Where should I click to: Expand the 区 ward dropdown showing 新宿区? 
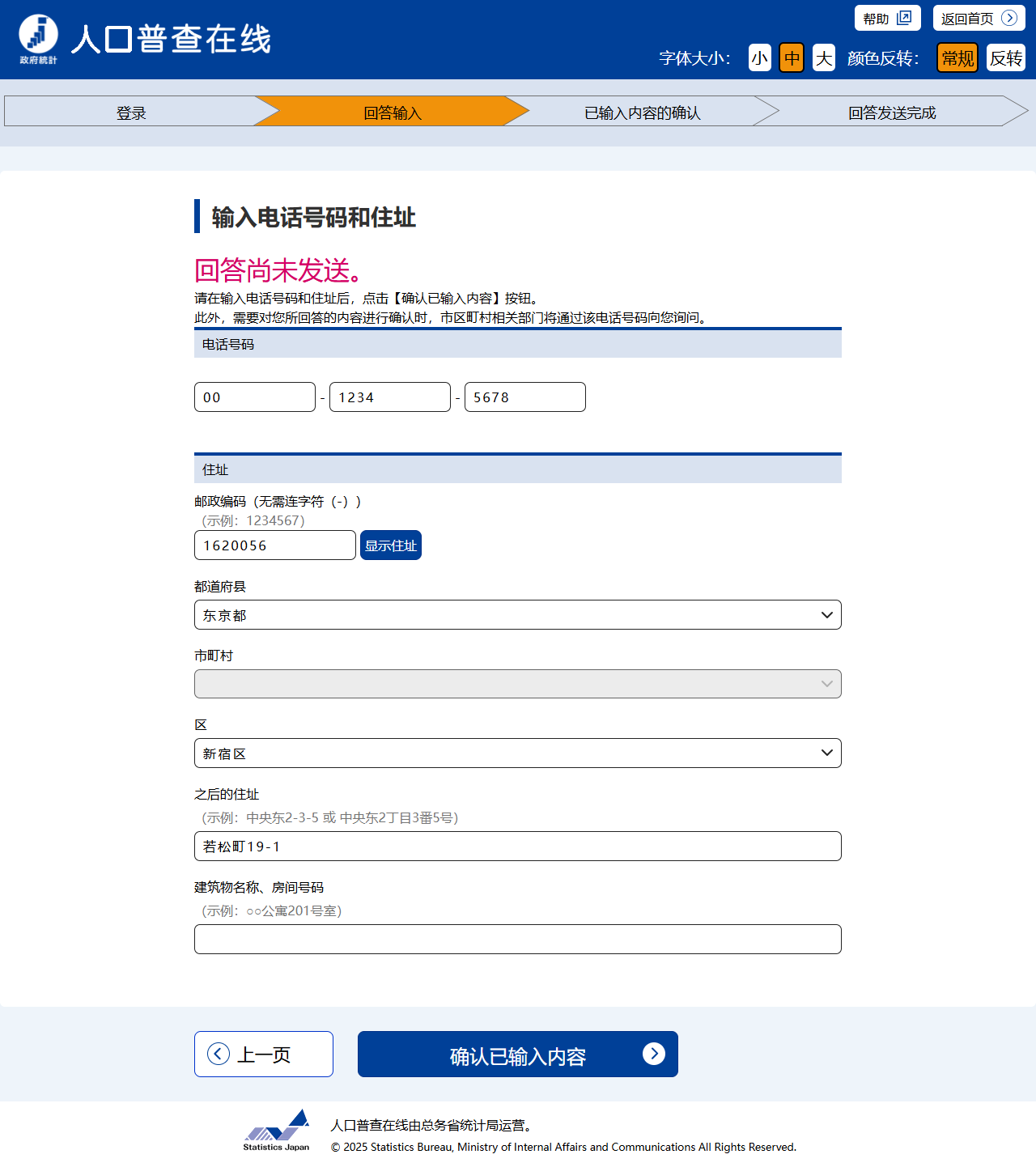(518, 753)
